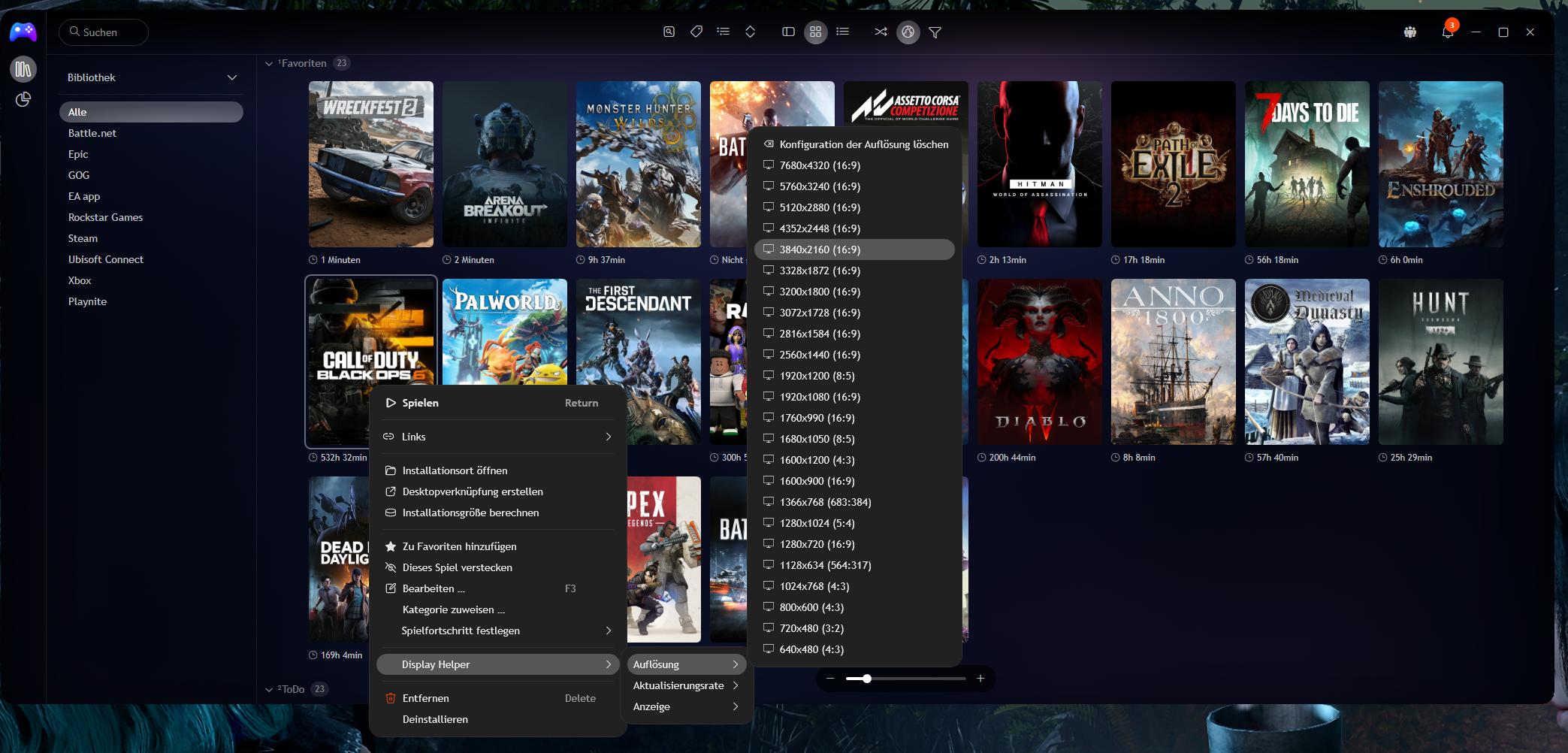Click the zoom-out minus icon
The image size is (1568, 753).
(x=830, y=679)
